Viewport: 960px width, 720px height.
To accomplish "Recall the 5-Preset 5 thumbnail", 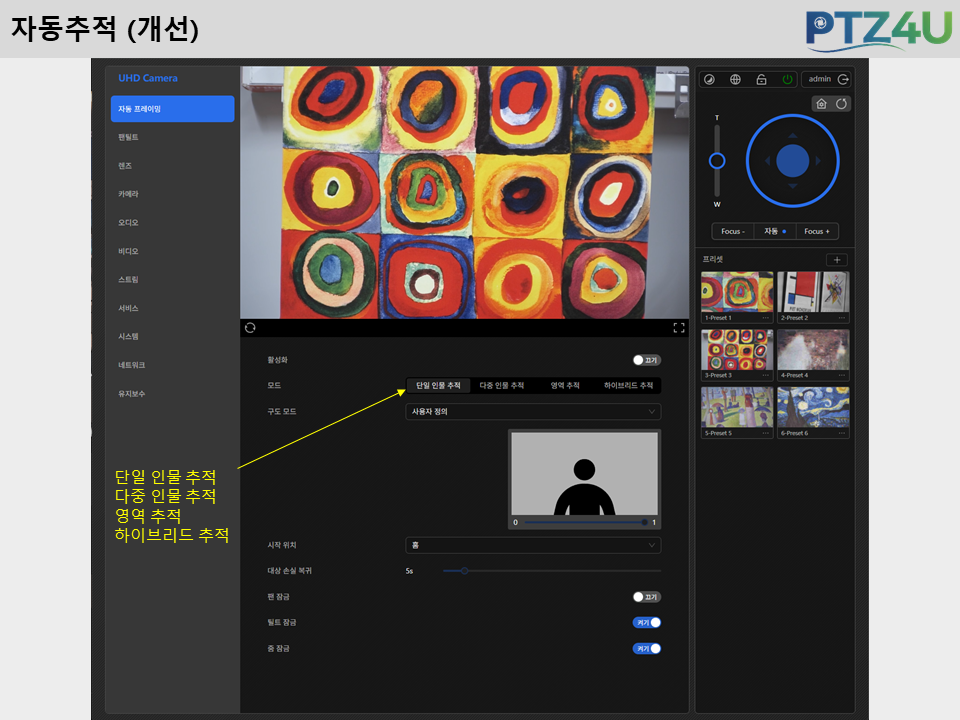I will point(737,407).
